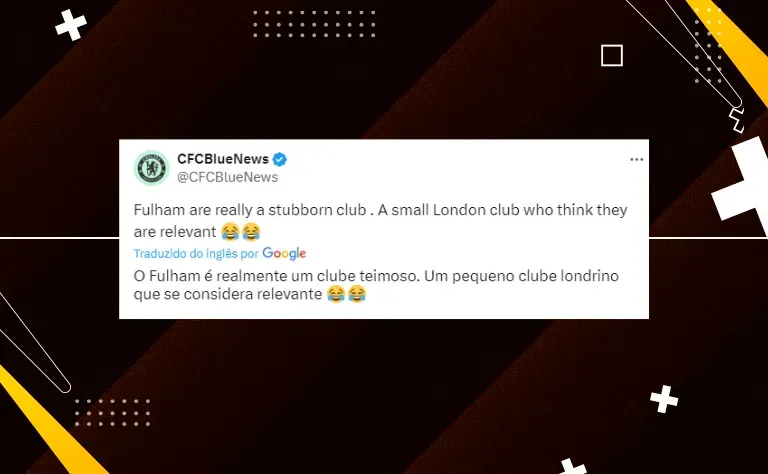The width and height of the screenshot is (768, 474).
Task: Click the white plus sign at lower right
Action: click(x=664, y=399)
